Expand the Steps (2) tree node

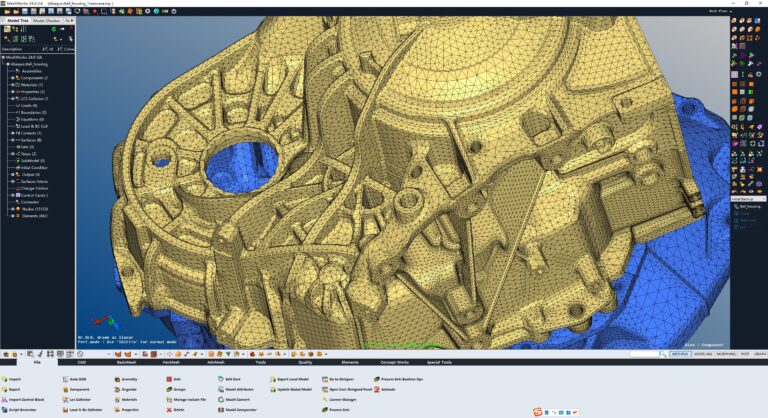[x=13, y=154]
